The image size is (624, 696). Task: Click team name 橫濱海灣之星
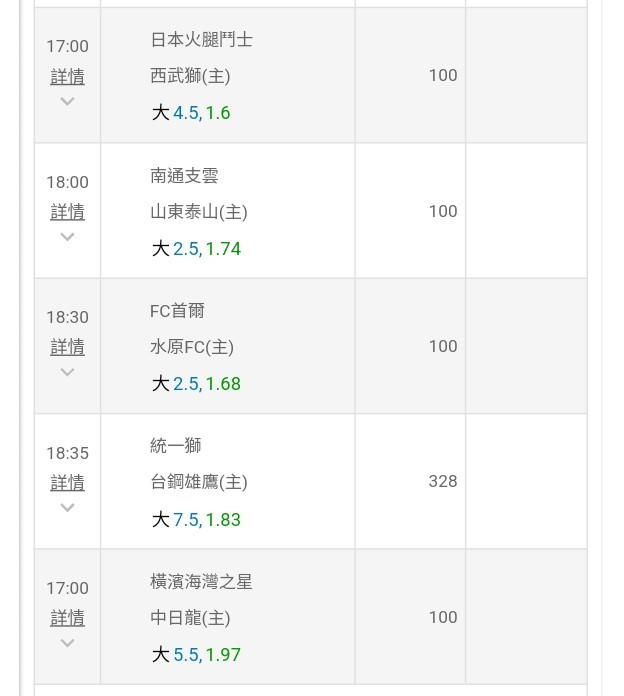tap(201, 581)
